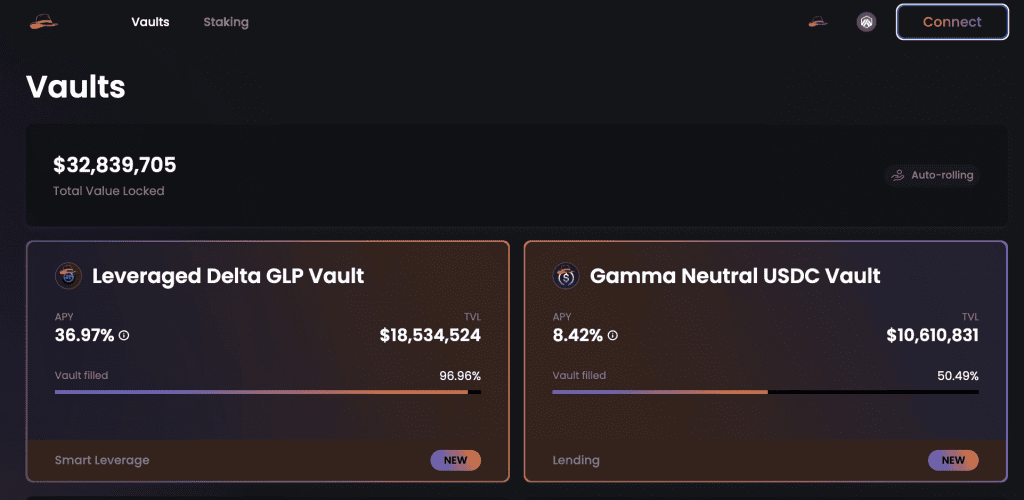This screenshot has width=1024, height=500.
Task: Click NEW badge on Lending vault
Action: 953,460
